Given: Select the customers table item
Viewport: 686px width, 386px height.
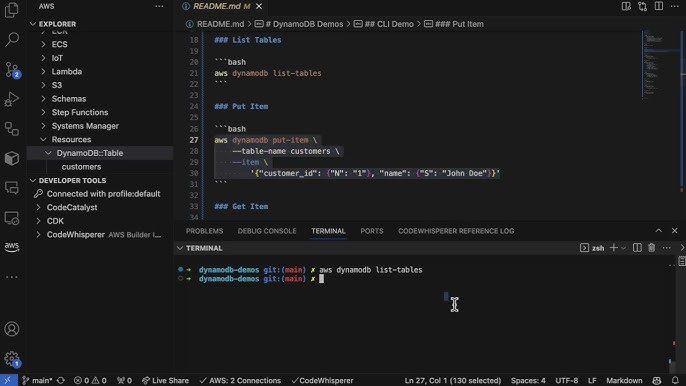Looking at the screenshot, I should (x=81, y=167).
